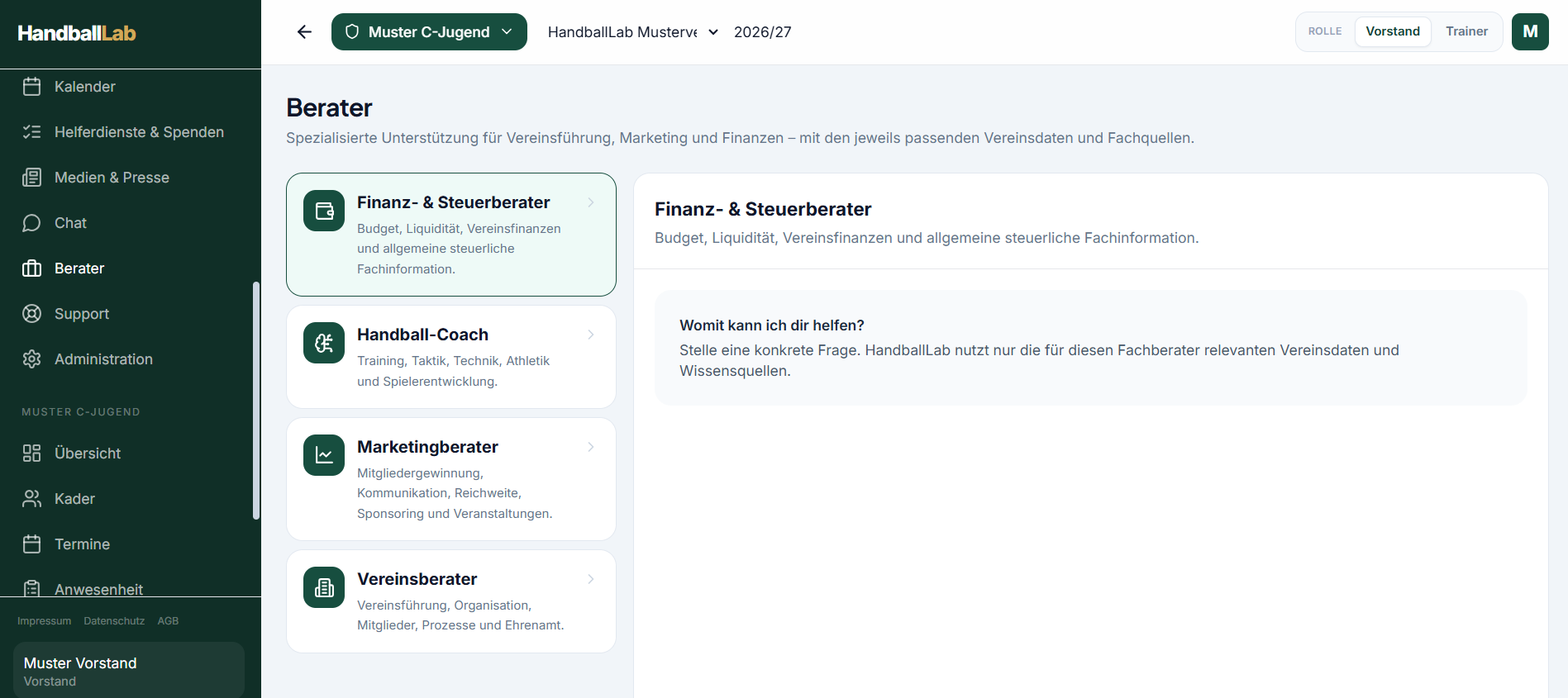Open the Impressum link
The height and width of the screenshot is (698, 1568).
[x=45, y=621]
